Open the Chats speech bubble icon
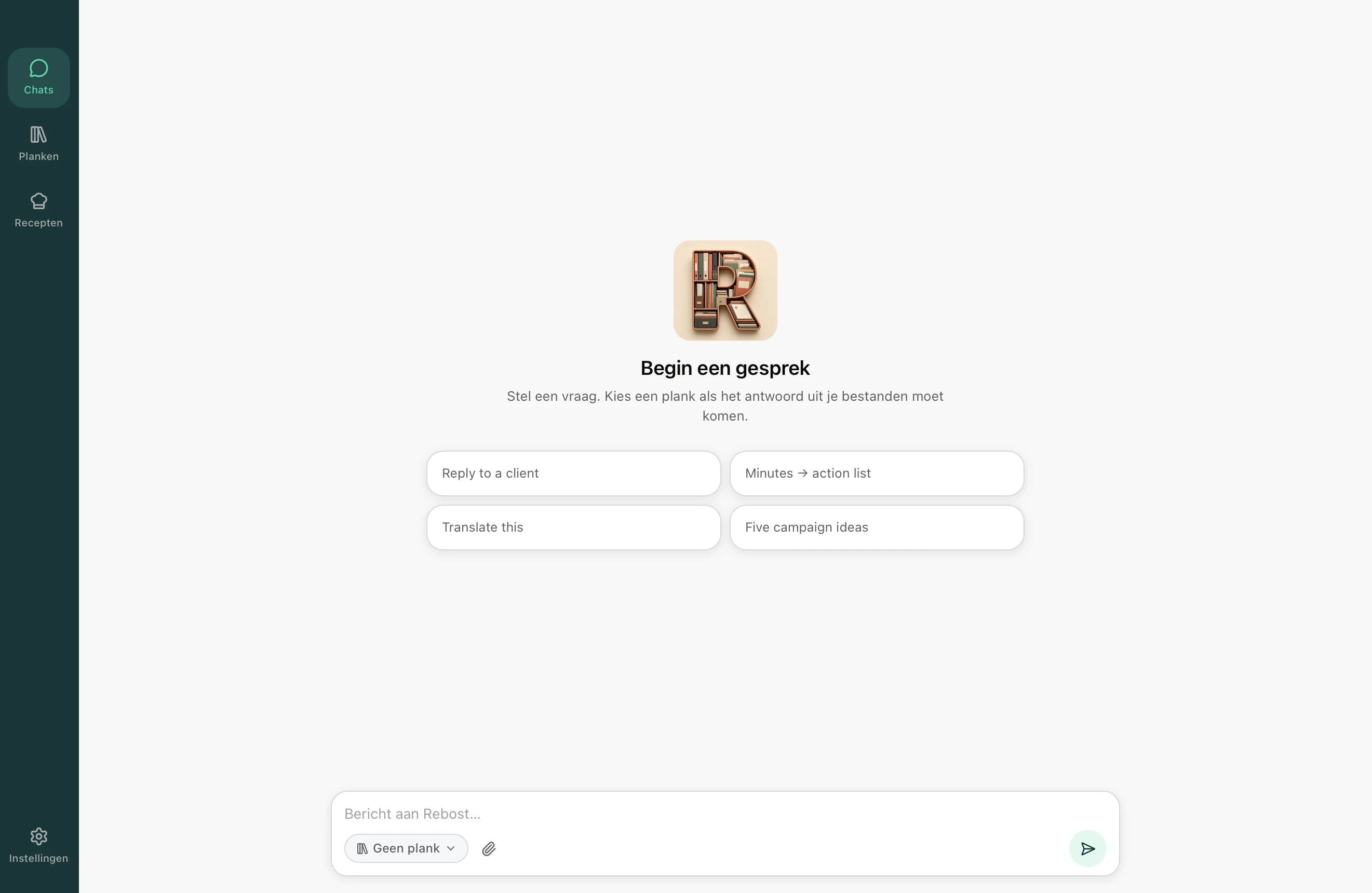The width and height of the screenshot is (1372, 893). [x=38, y=69]
